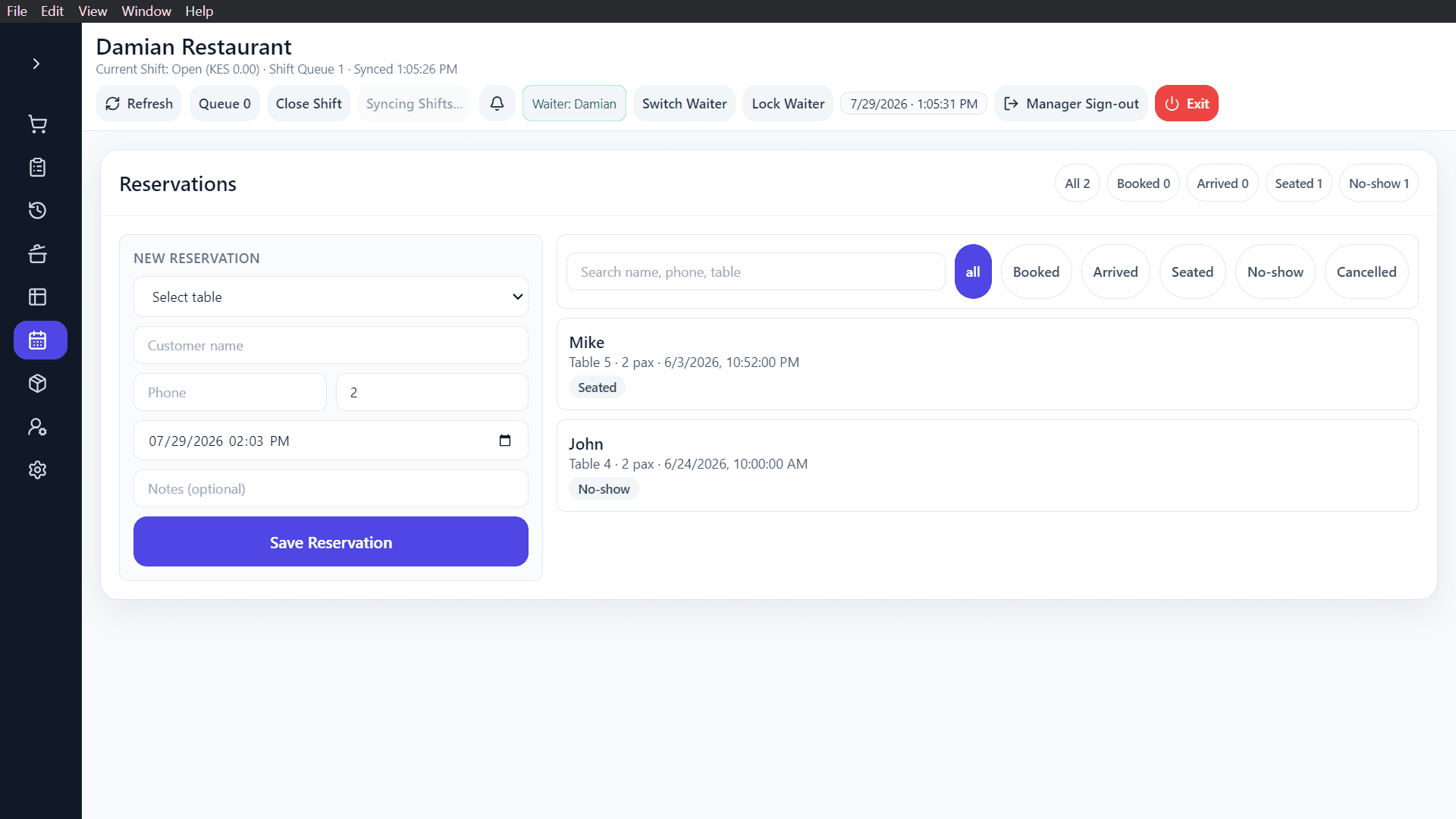Filter list by Booked status

(1036, 271)
